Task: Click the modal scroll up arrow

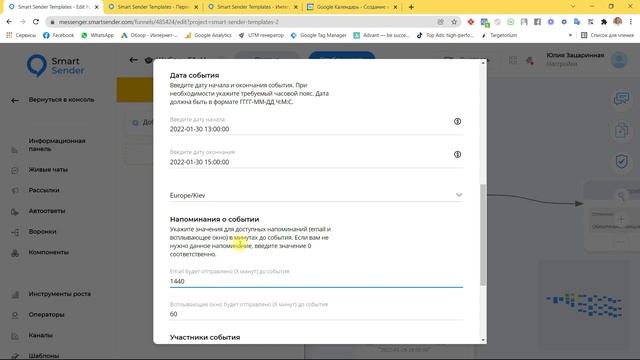Action: (x=483, y=63)
